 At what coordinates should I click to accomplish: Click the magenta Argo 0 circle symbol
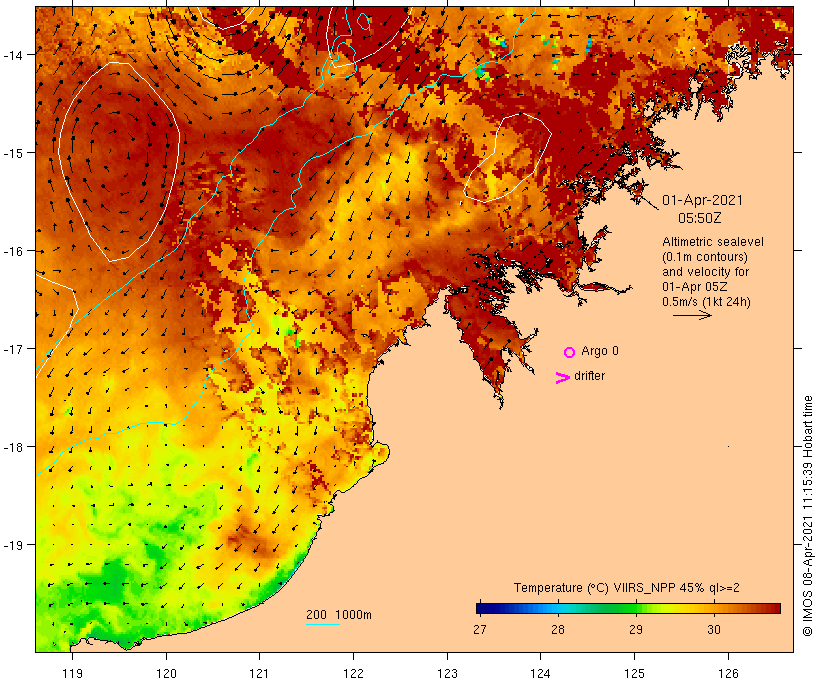pyautogui.click(x=570, y=353)
